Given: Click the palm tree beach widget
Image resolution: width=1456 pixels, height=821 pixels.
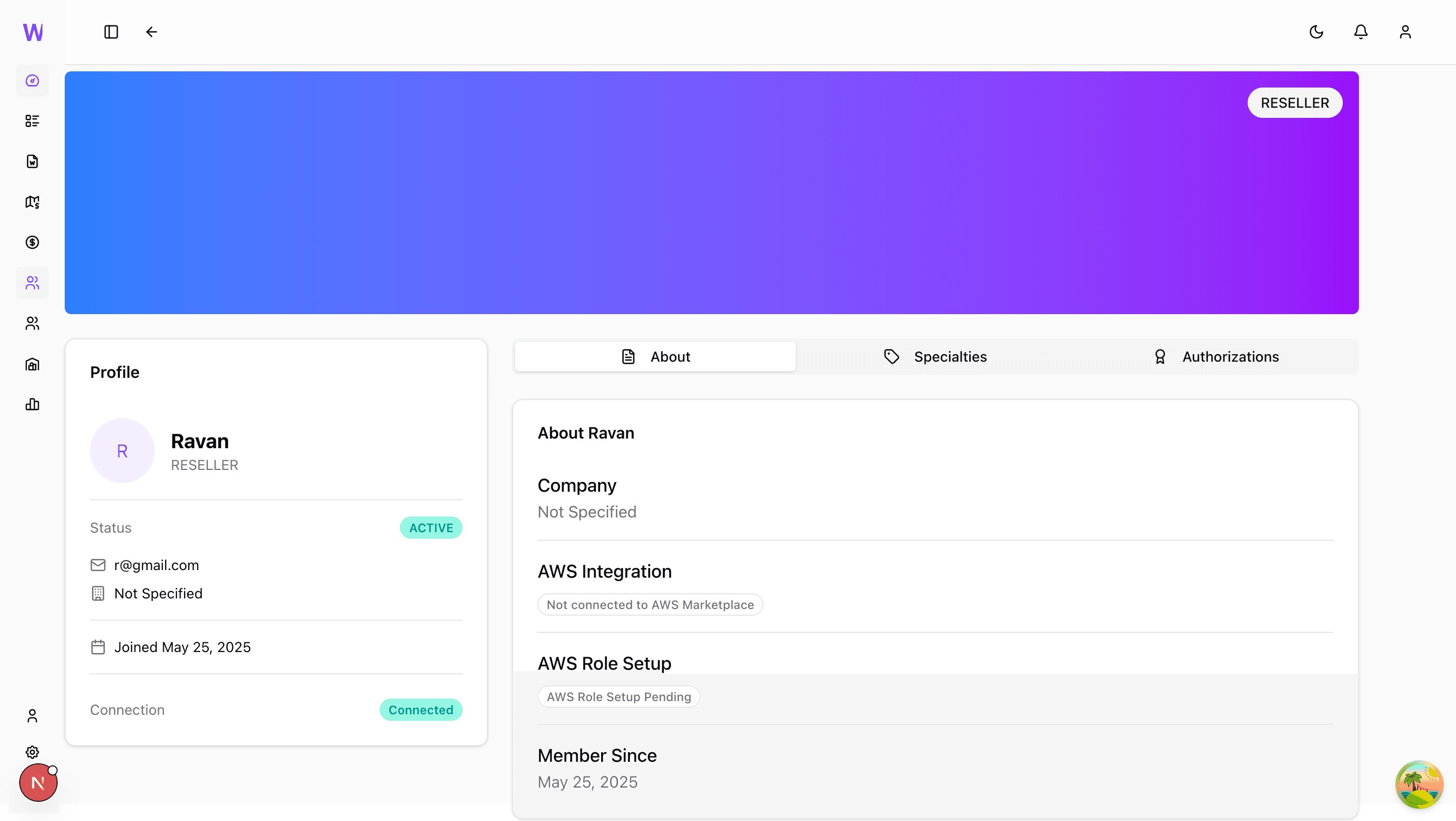Looking at the screenshot, I should pyautogui.click(x=1419, y=784).
